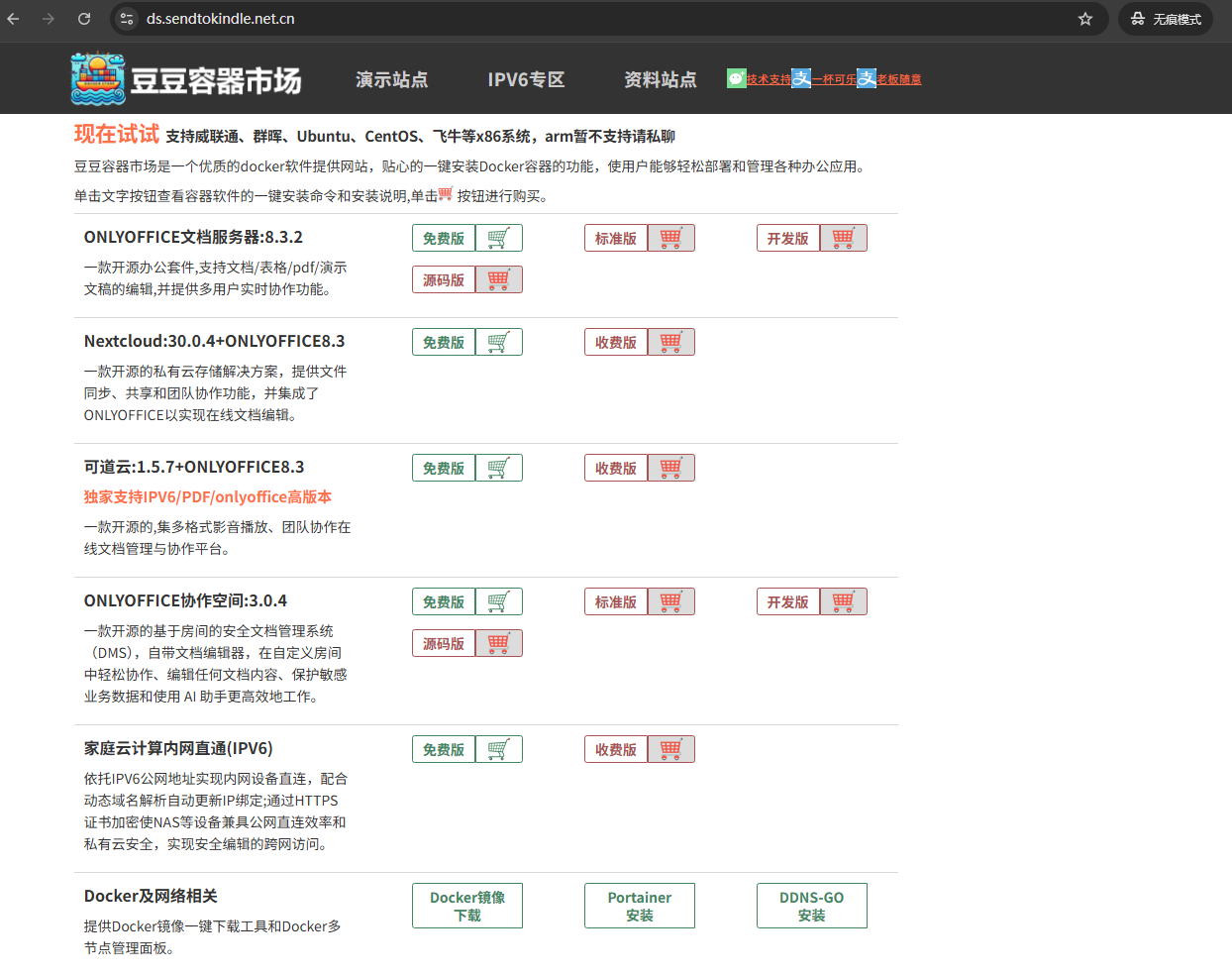View site information icon in address bar
Image resolution: width=1232 pixels, height=975 pixels.
pos(126,19)
